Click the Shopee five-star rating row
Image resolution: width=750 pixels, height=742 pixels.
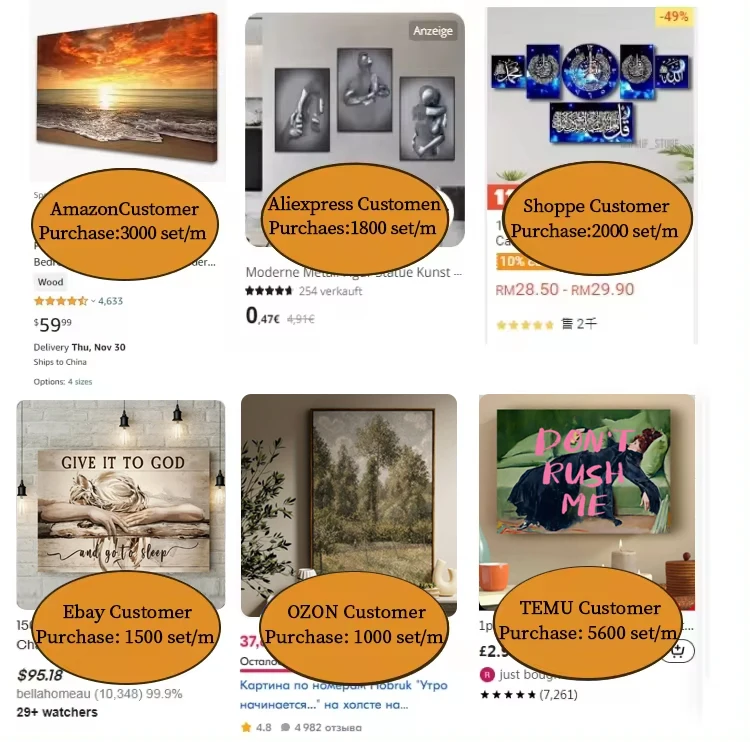click(x=525, y=325)
